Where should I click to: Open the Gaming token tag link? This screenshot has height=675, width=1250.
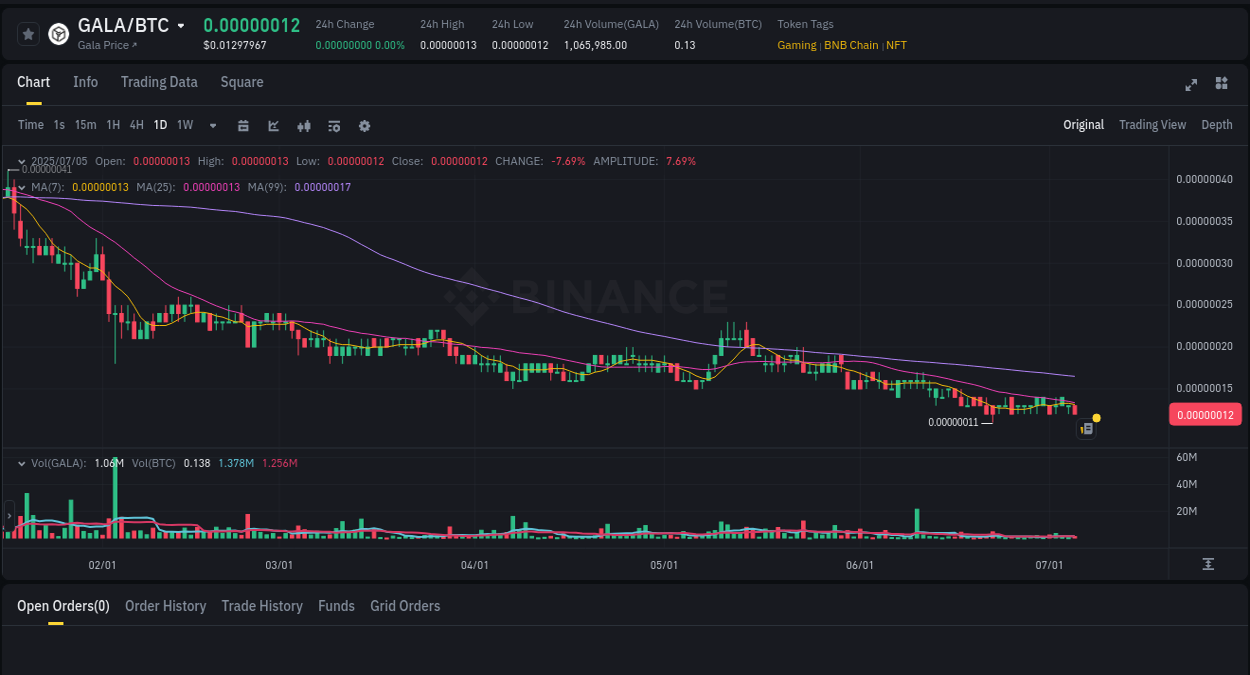click(795, 45)
